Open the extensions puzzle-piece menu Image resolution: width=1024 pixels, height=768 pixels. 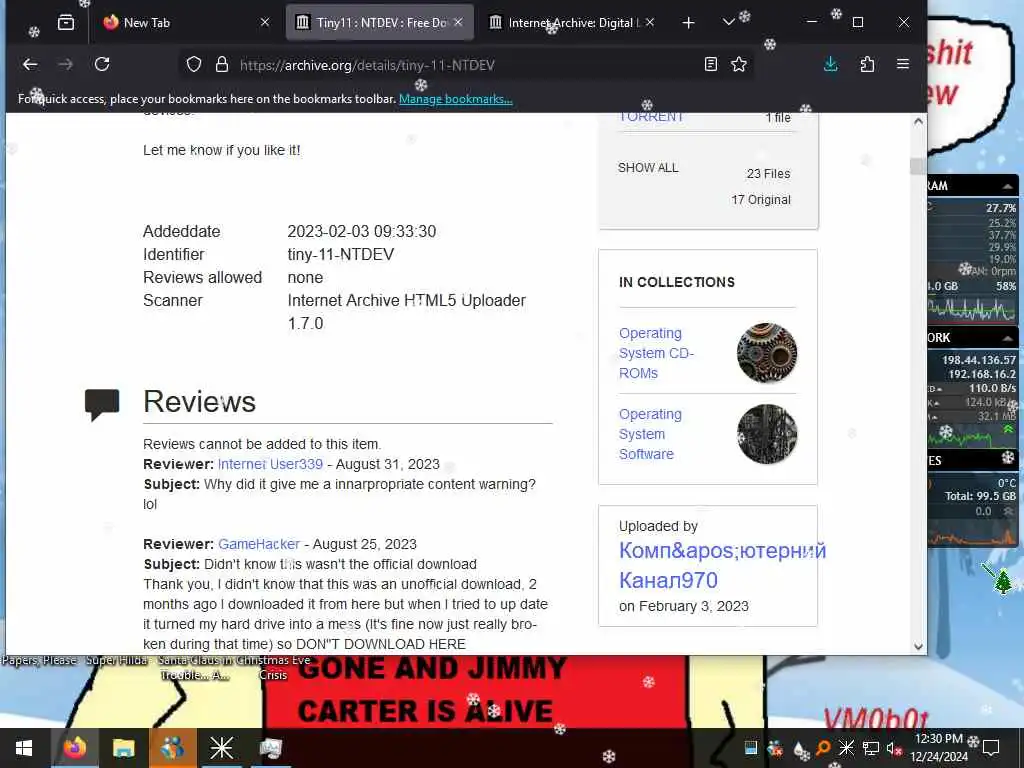pyautogui.click(x=867, y=64)
